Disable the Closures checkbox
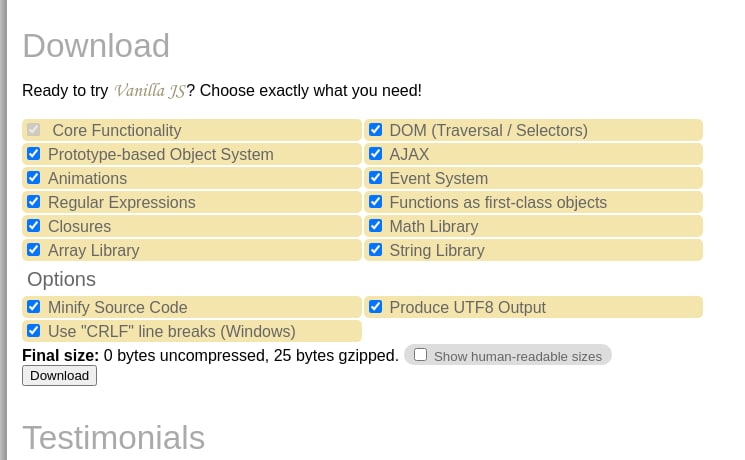This screenshot has height=460, width=745. [34, 226]
